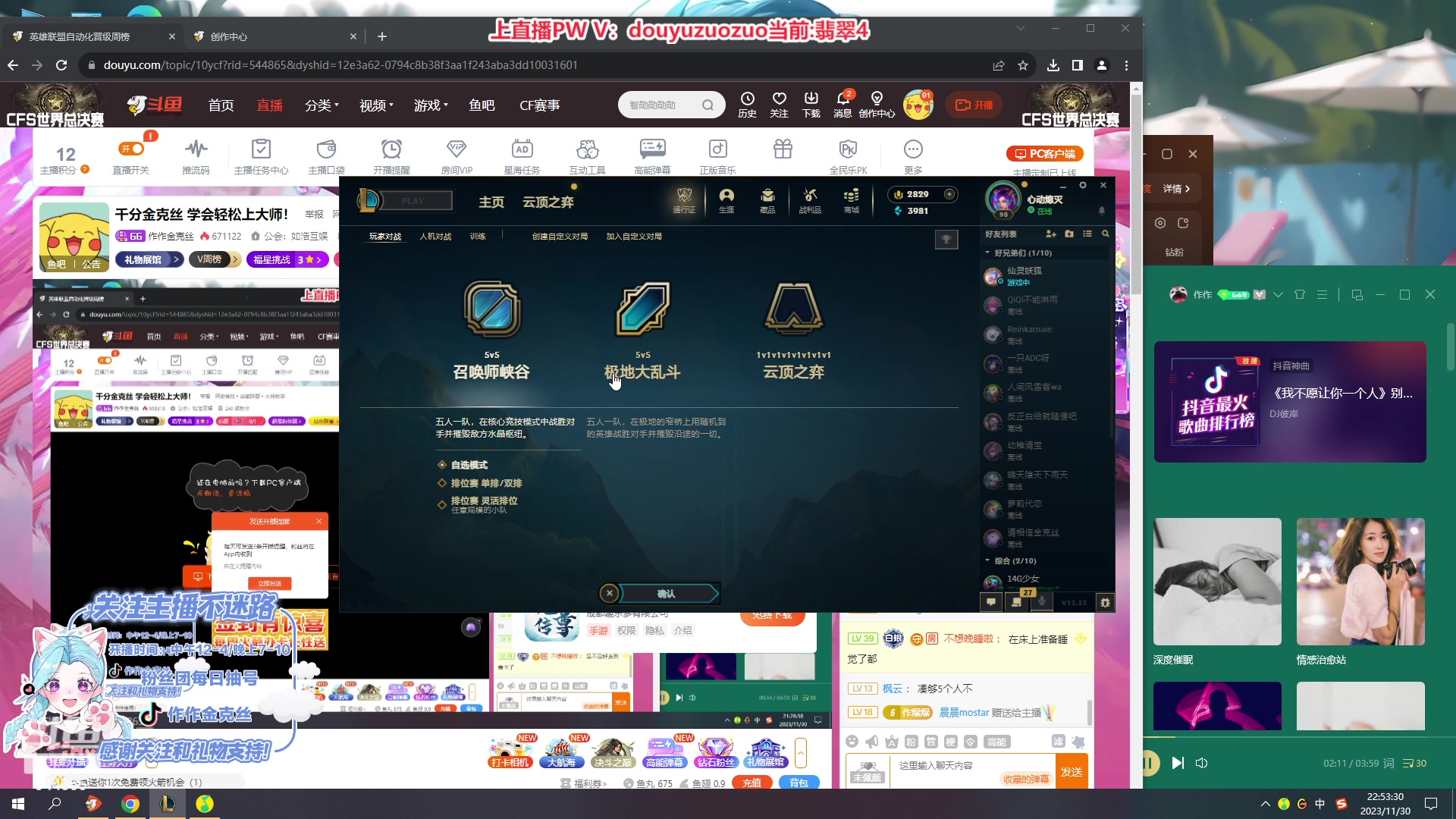
Task: Skip to next song in music player
Action: pos(1178,763)
